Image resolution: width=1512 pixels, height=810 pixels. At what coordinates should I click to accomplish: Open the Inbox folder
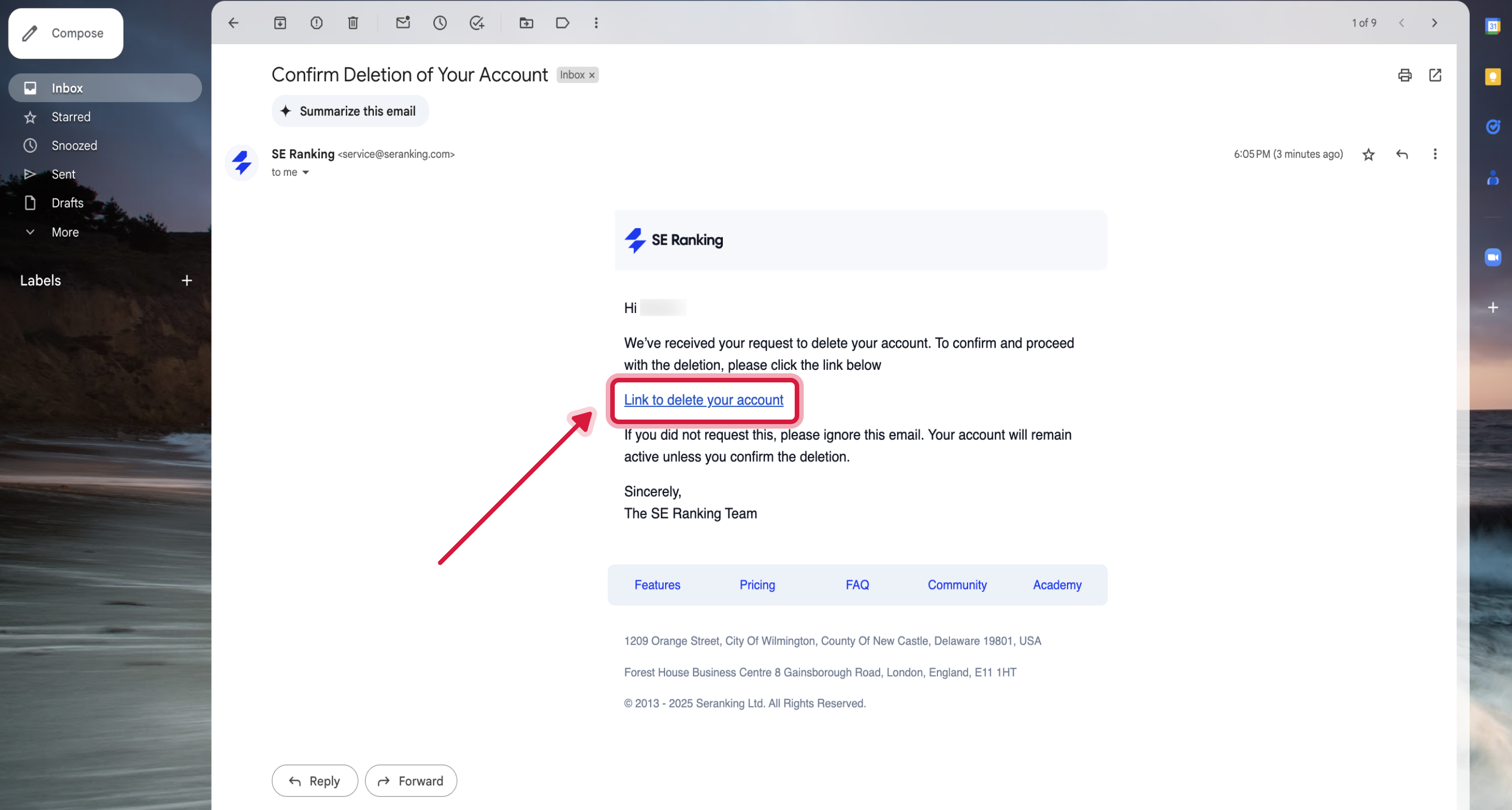click(x=105, y=88)
